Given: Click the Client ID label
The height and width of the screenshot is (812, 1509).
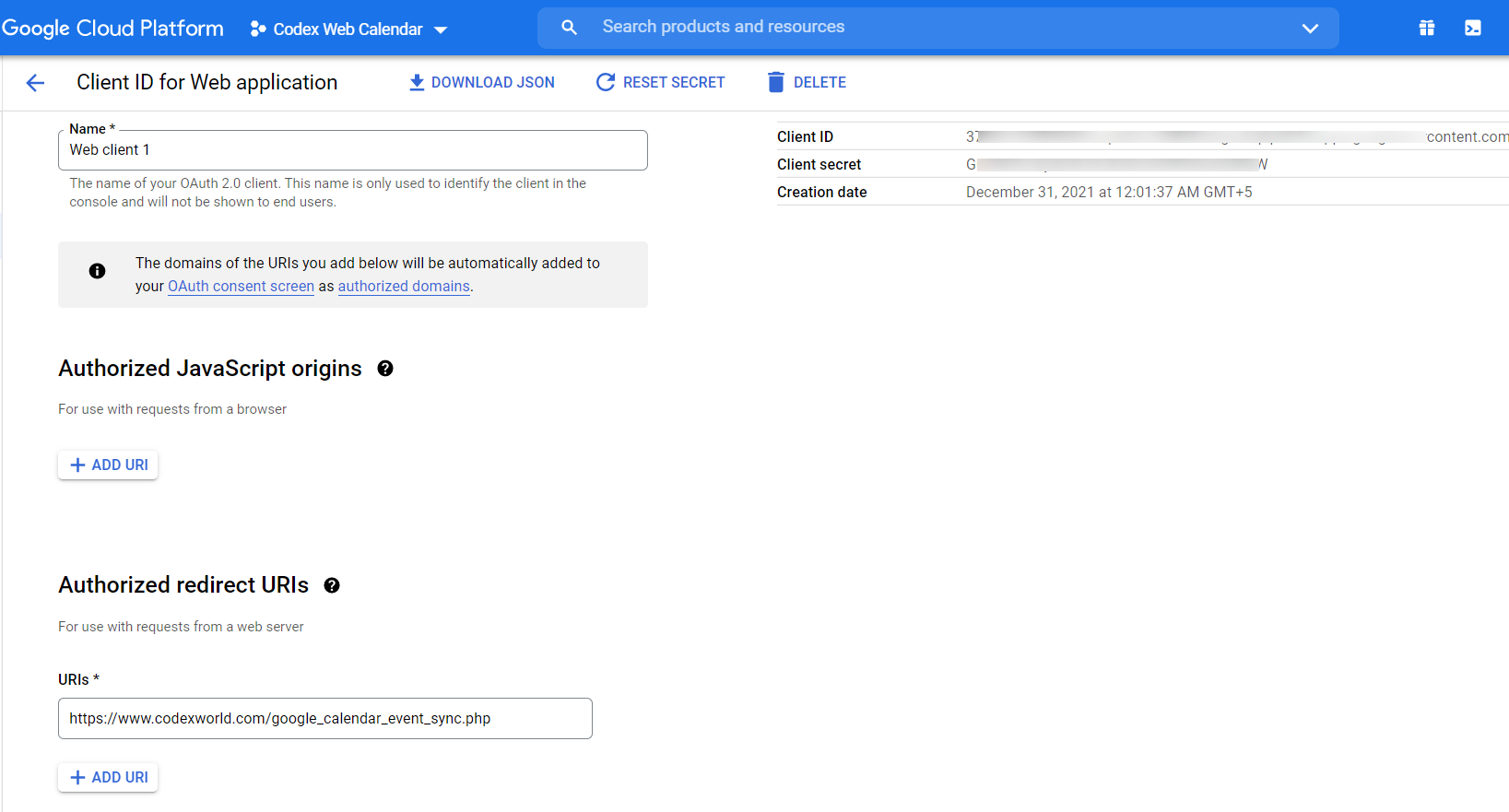Looking at the screenshot, I should pos(805,136).
